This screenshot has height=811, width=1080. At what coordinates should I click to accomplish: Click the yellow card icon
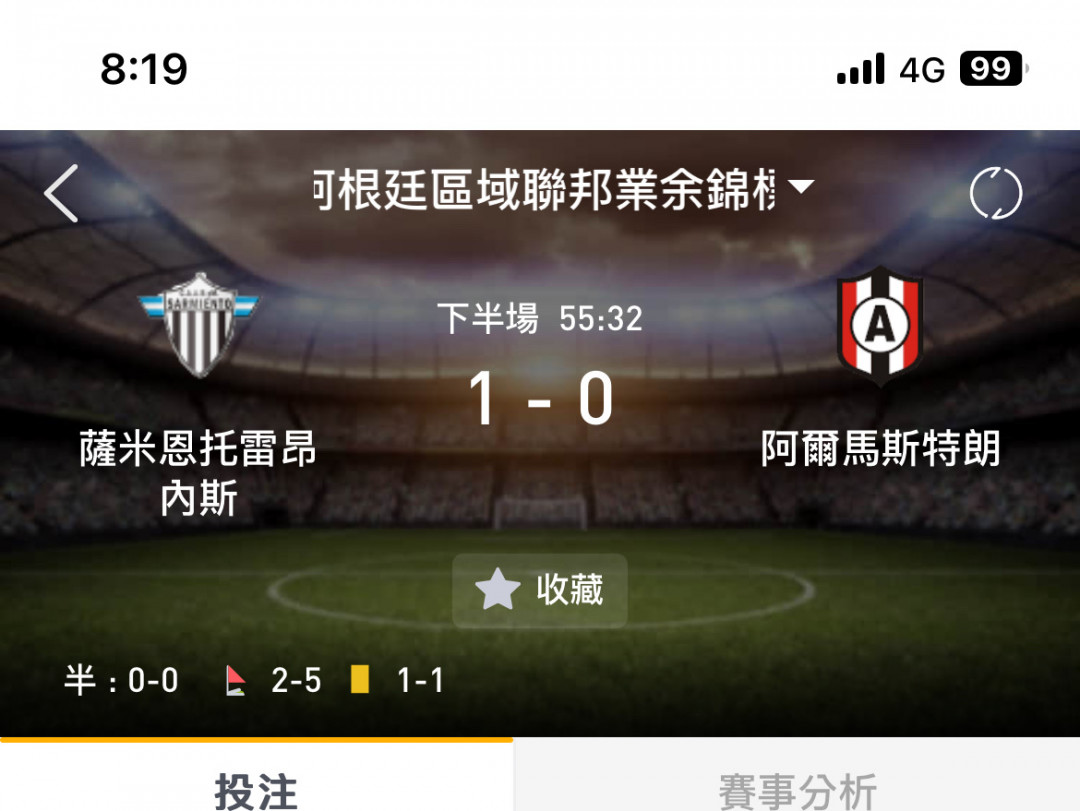pyautogui.click(x=360, y=679)
